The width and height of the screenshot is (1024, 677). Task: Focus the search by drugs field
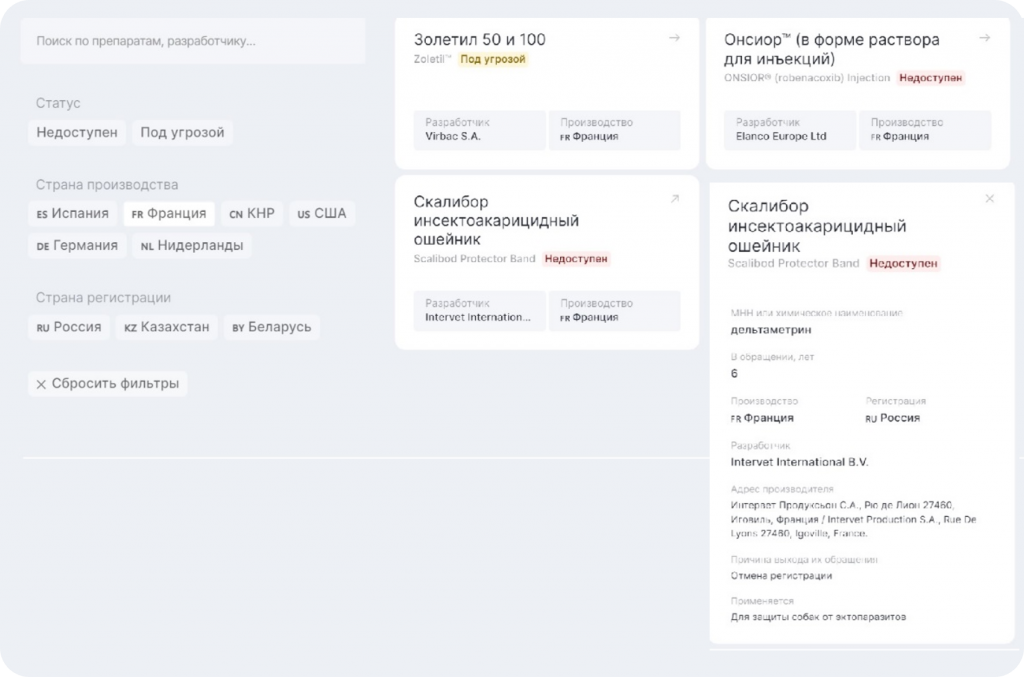pyautogui.click(x=193, y=41)
